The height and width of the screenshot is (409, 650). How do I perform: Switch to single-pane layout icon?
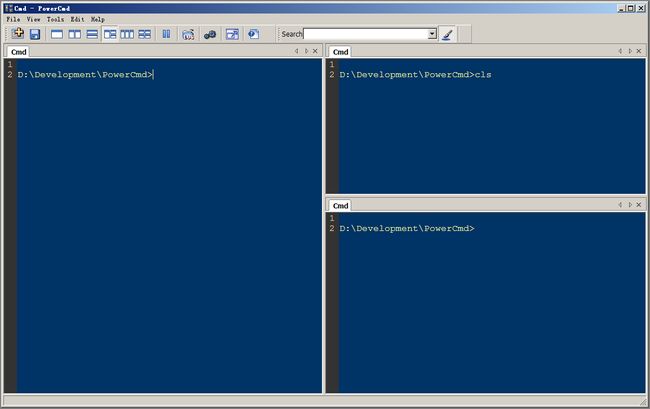pyautogui.click(x=57, y=34)
